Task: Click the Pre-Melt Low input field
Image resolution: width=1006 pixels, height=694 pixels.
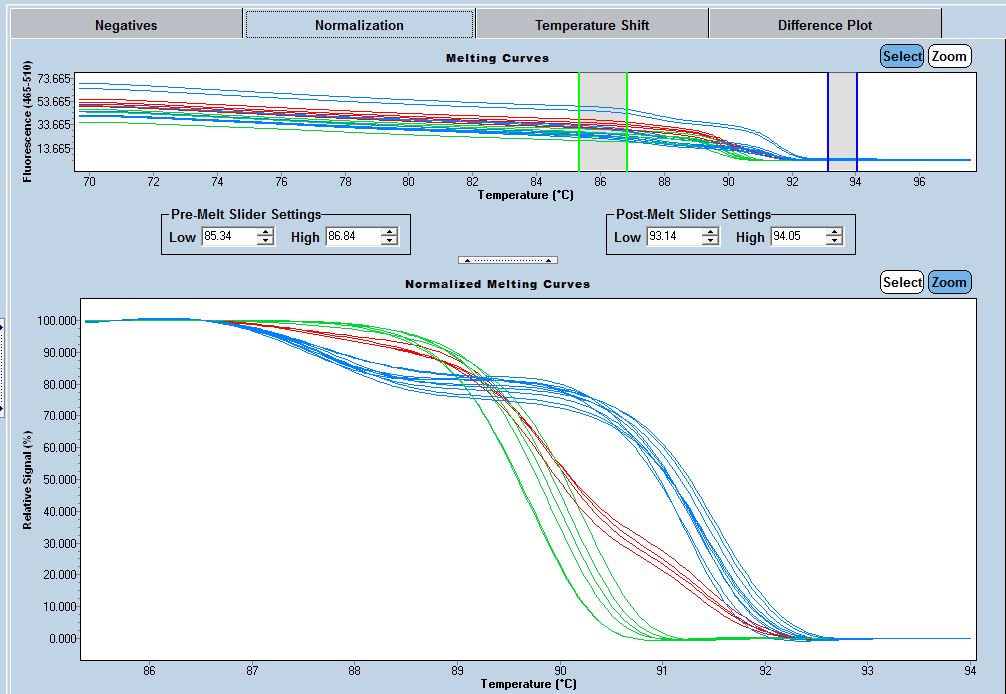Action: 228,237
